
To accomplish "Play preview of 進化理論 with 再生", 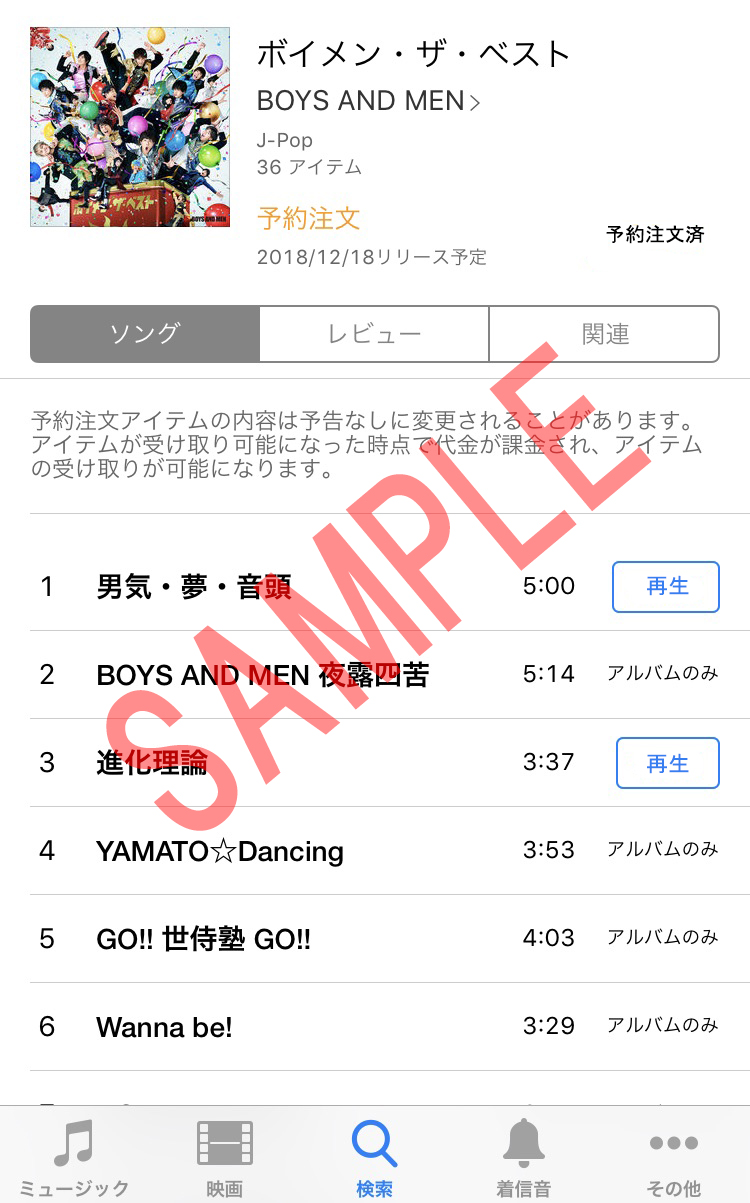I will coord(667,763).
